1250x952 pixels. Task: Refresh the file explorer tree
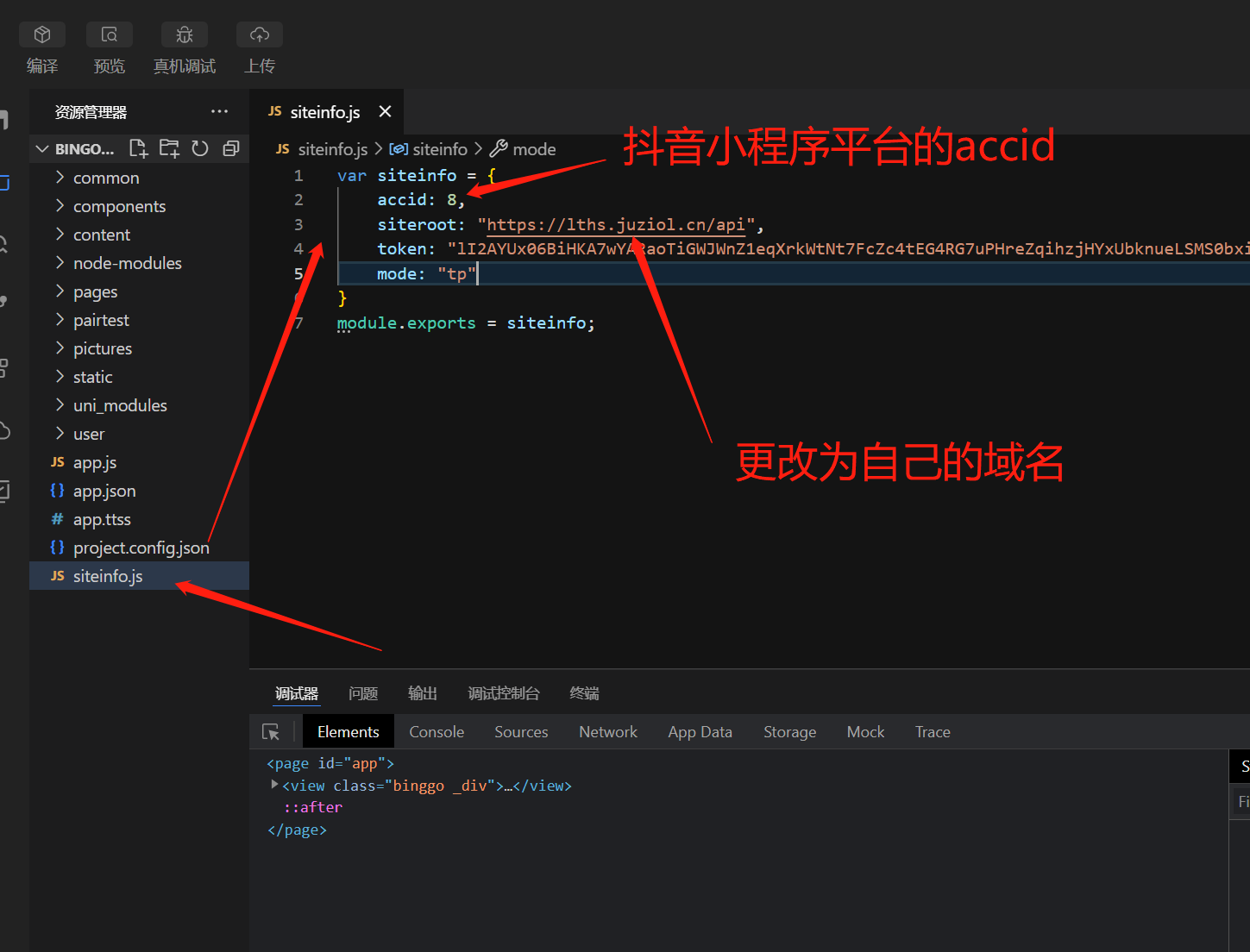(x=200, y=148)
